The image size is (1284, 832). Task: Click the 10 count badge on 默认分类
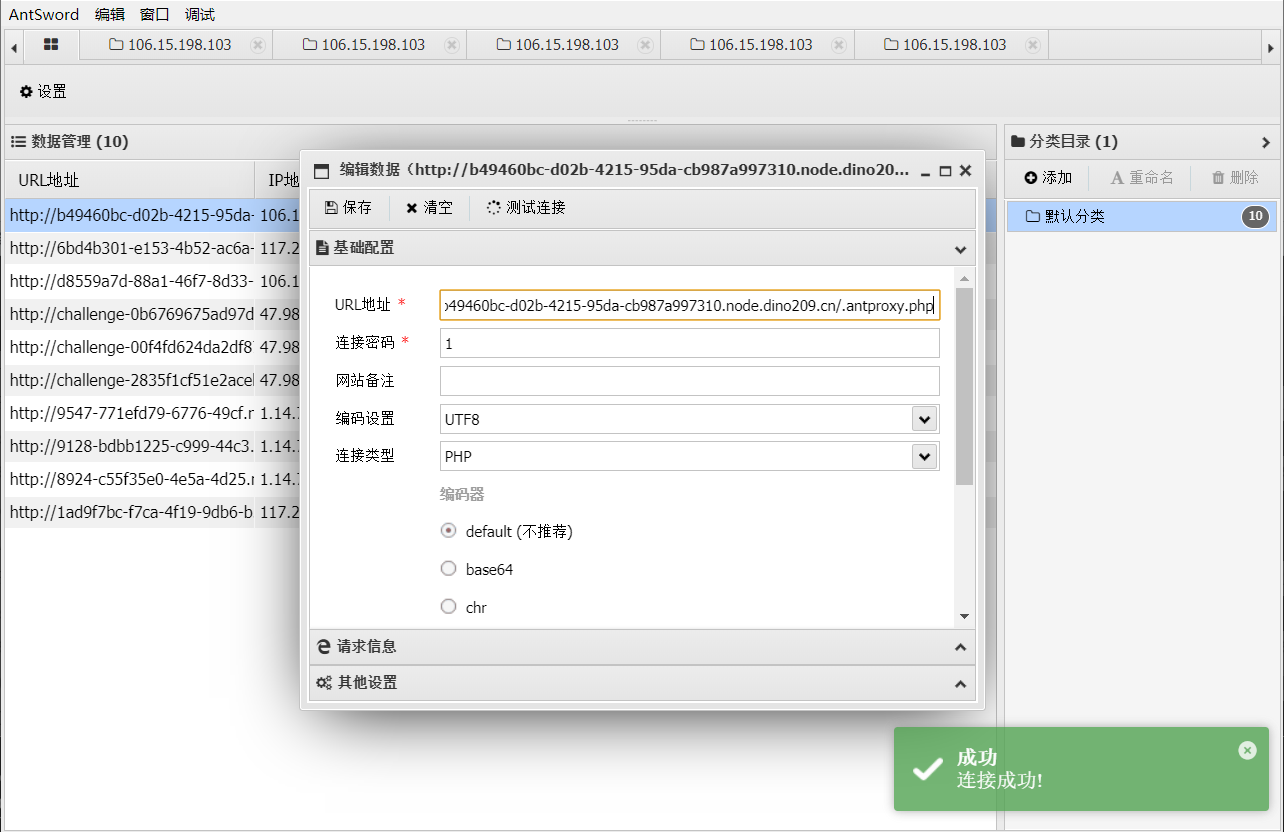point(1255,216)
